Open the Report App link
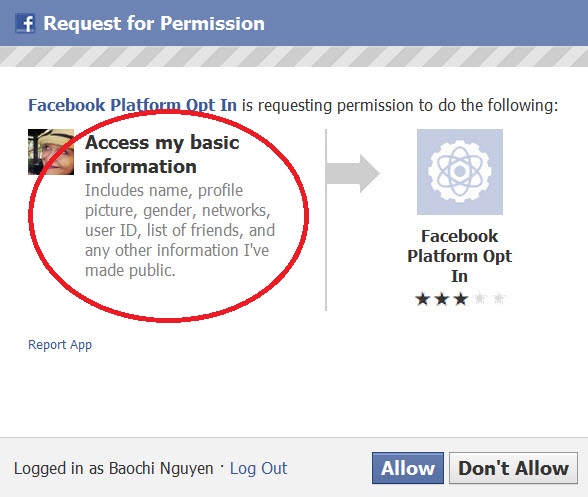Viewport: 588px width, 497px height. 60,345
